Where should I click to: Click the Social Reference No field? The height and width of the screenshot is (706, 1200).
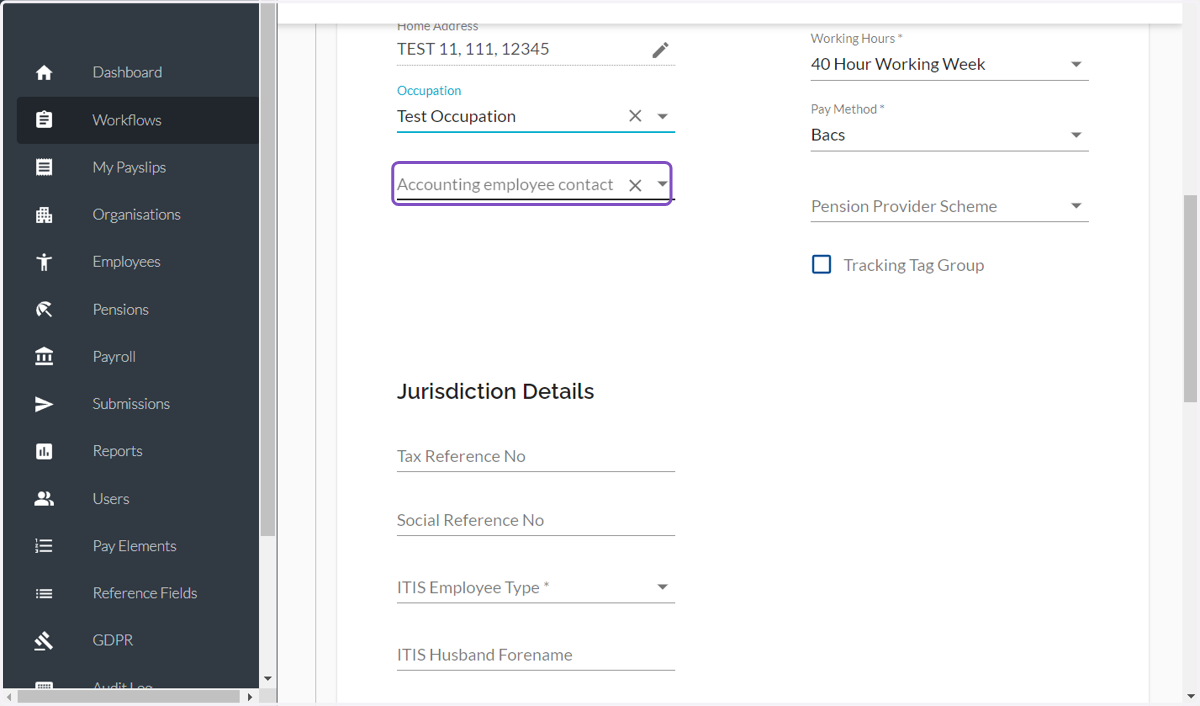(536, 520)
